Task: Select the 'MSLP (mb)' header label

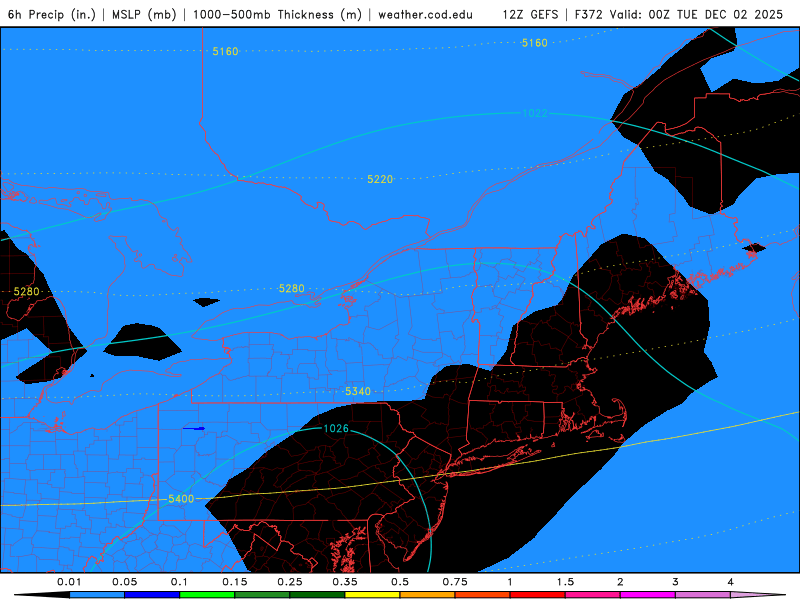Action: click(x=144, y=14)
